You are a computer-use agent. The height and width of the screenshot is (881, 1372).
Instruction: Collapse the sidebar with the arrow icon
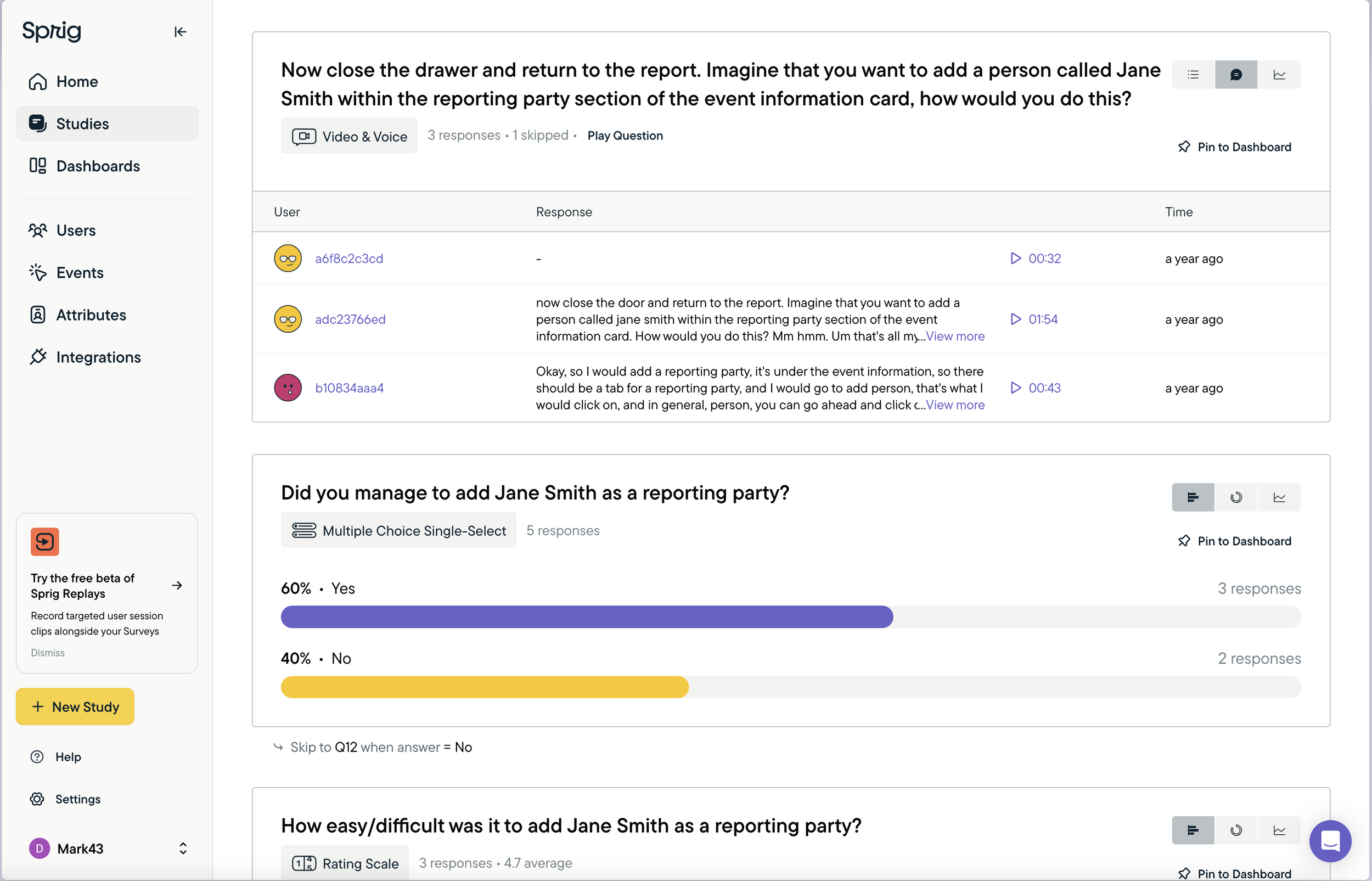[x=180, y=32]
